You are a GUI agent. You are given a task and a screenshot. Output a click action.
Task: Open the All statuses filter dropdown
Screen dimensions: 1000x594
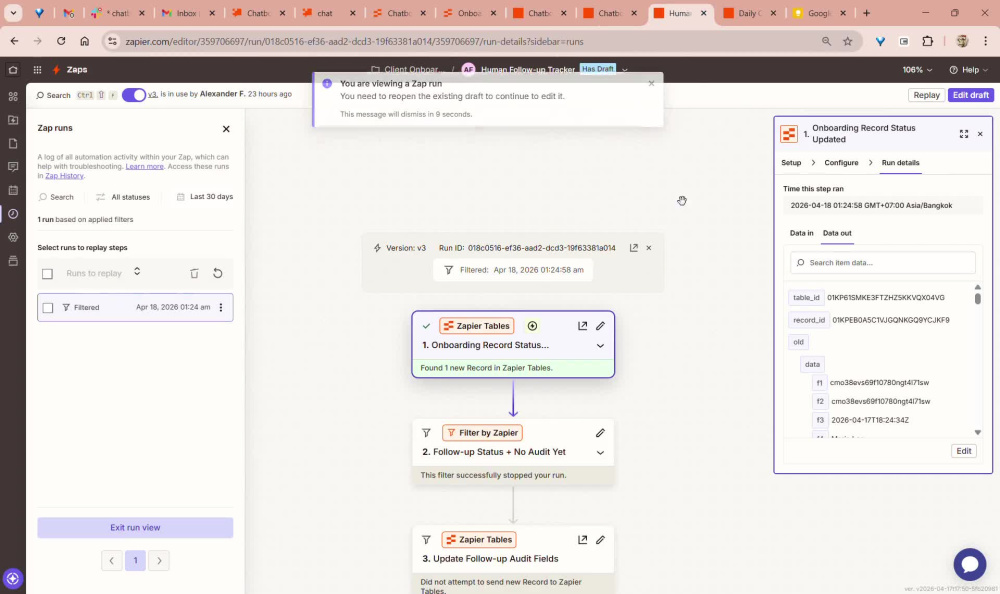tap(123, 197)
